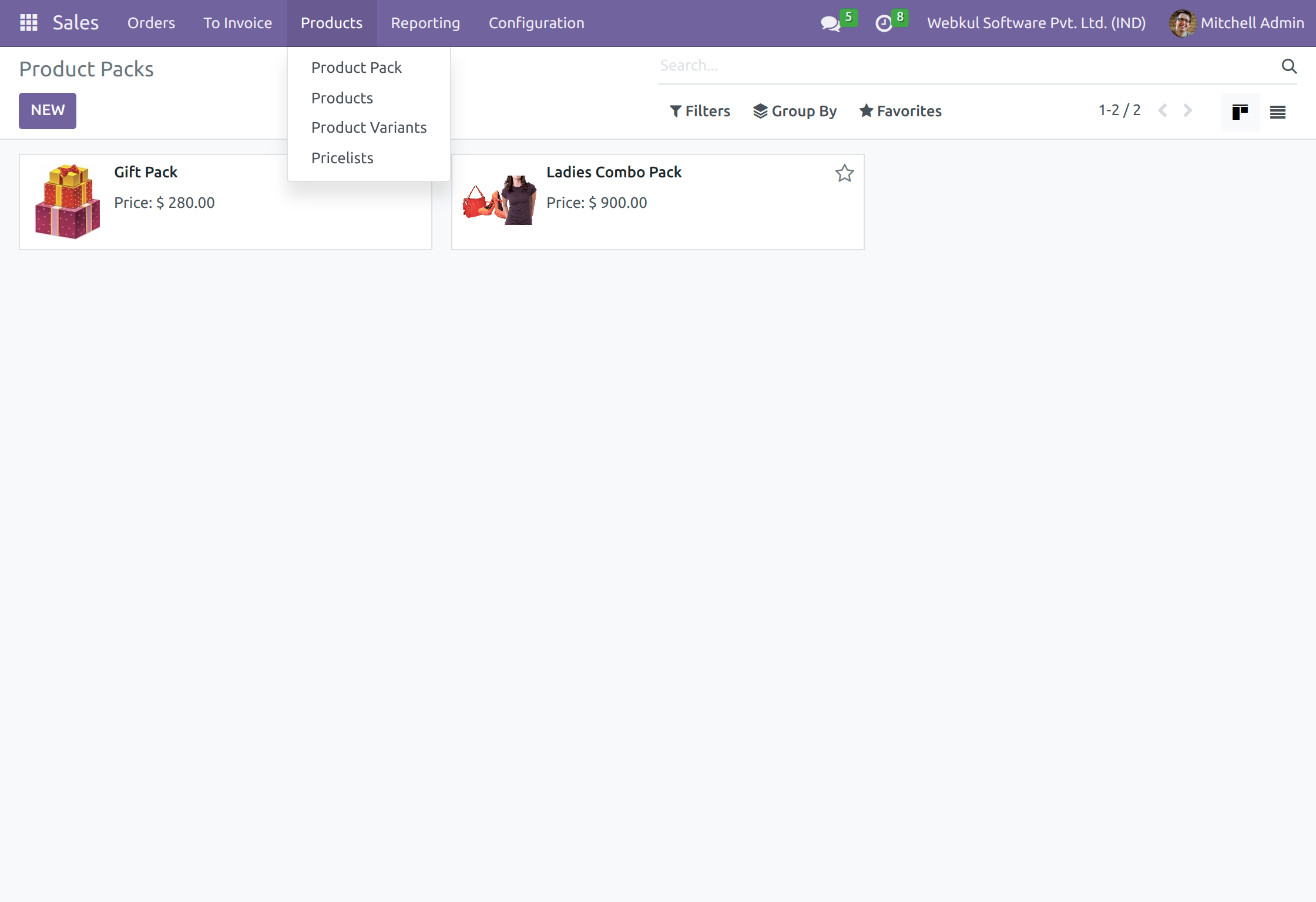Switch to list view

[1277, 111]
